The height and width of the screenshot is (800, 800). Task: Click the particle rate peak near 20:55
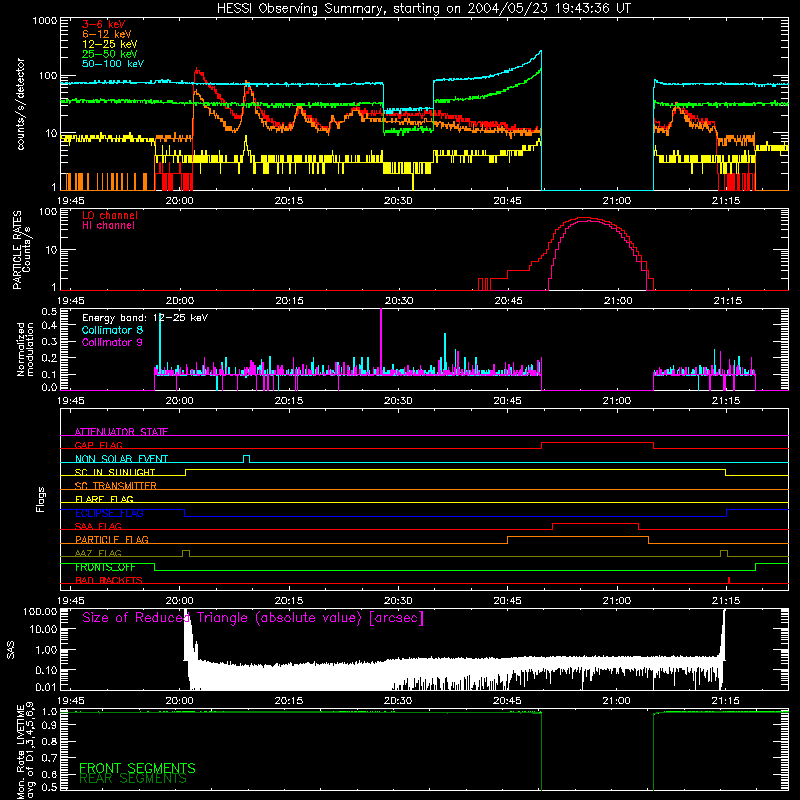[x=584, y=218]
